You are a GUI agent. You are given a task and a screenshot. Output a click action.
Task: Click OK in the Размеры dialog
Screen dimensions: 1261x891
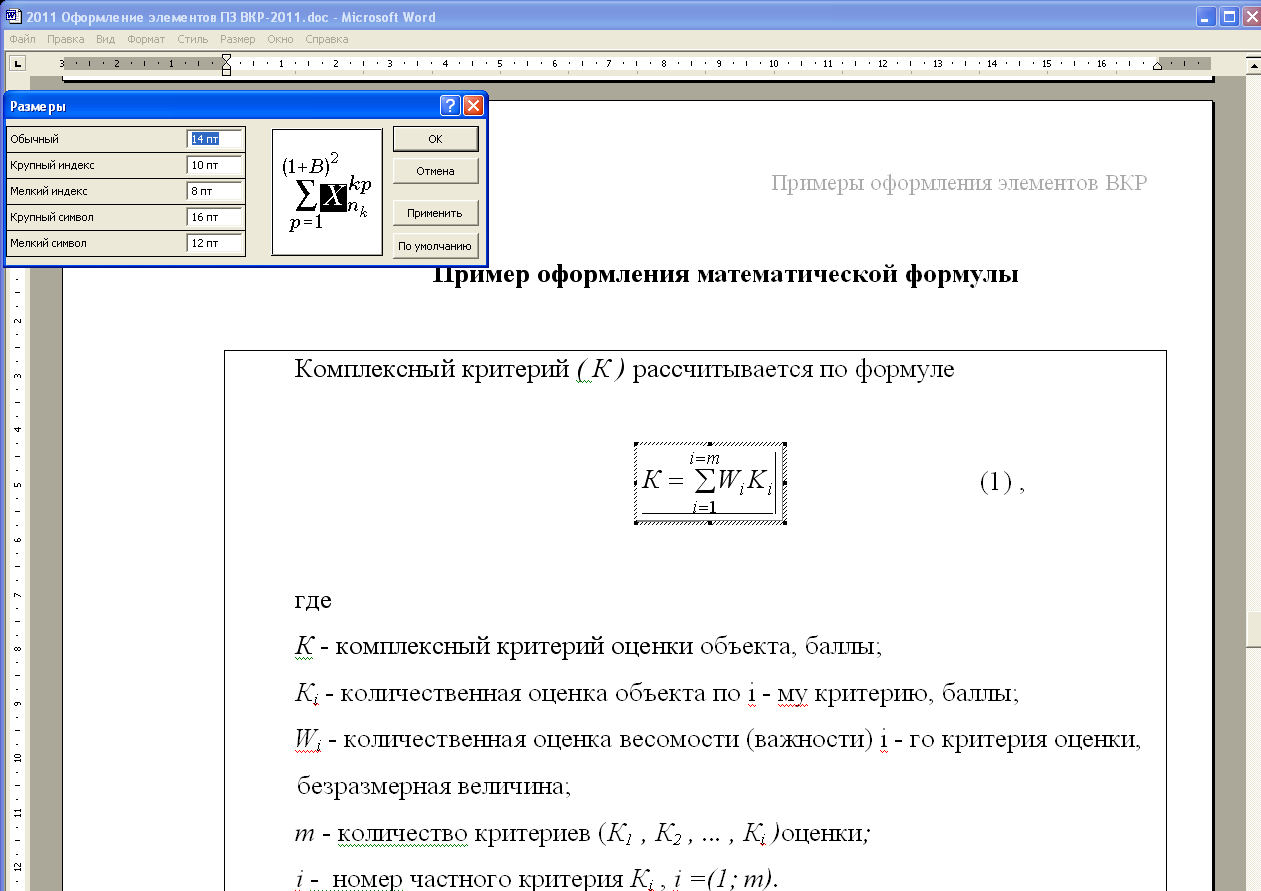coord(435,139)
